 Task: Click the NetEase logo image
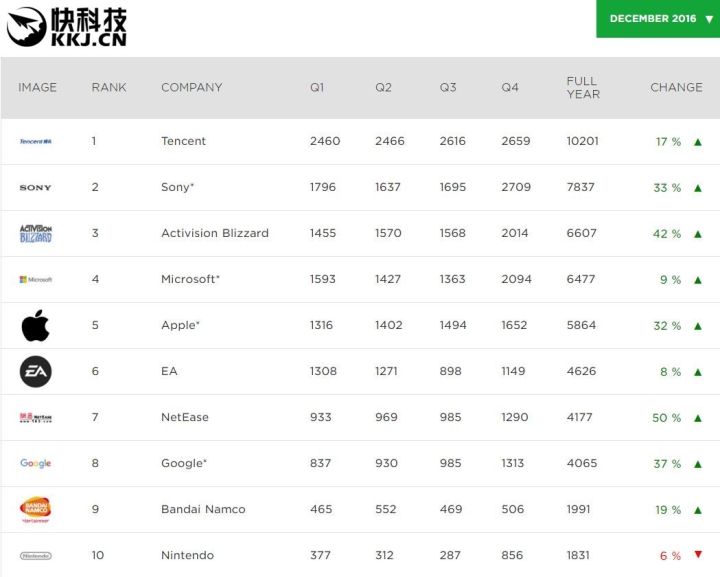[36, 417]
